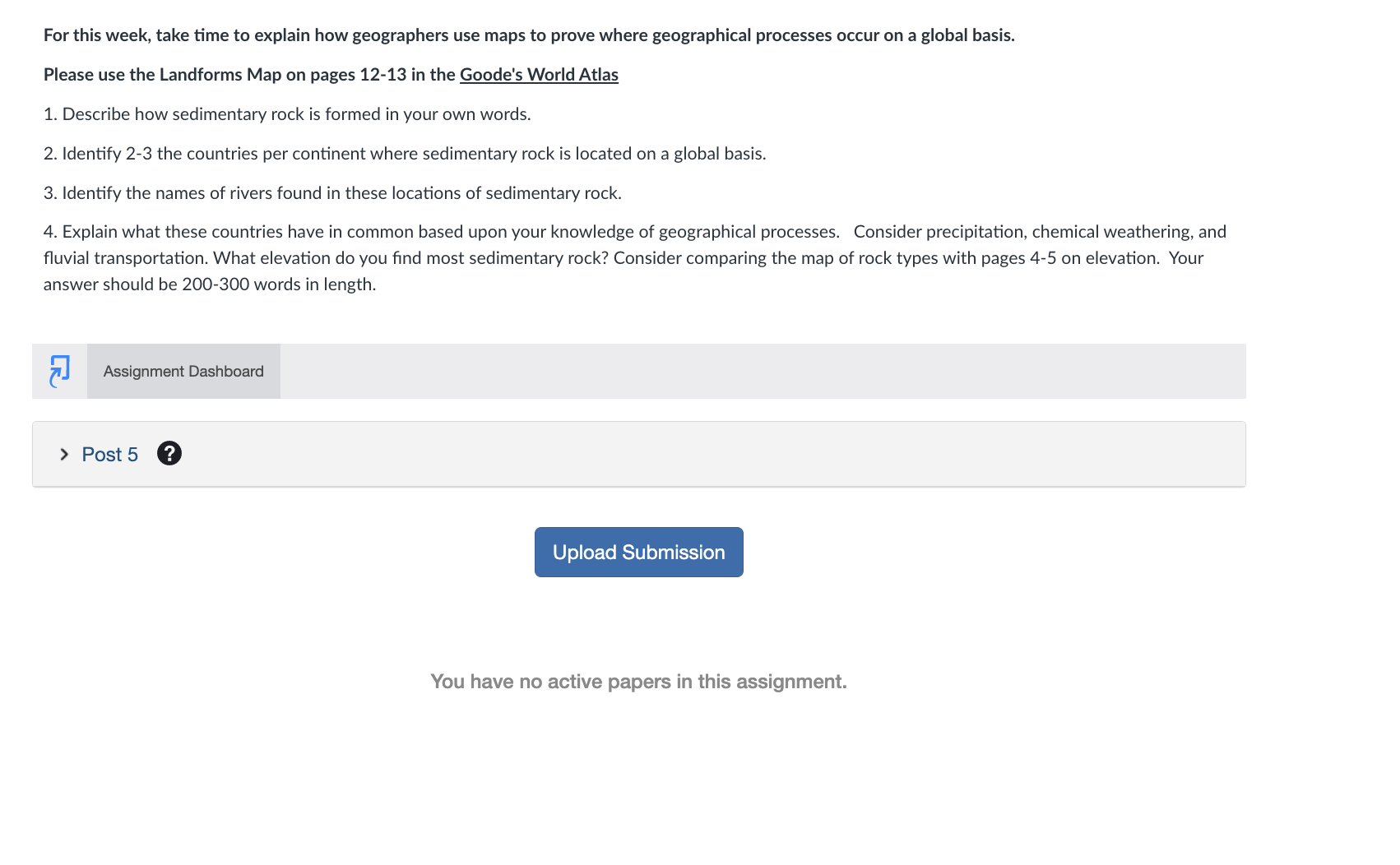Select question 3 about names of rivers

tap(332, 192)
